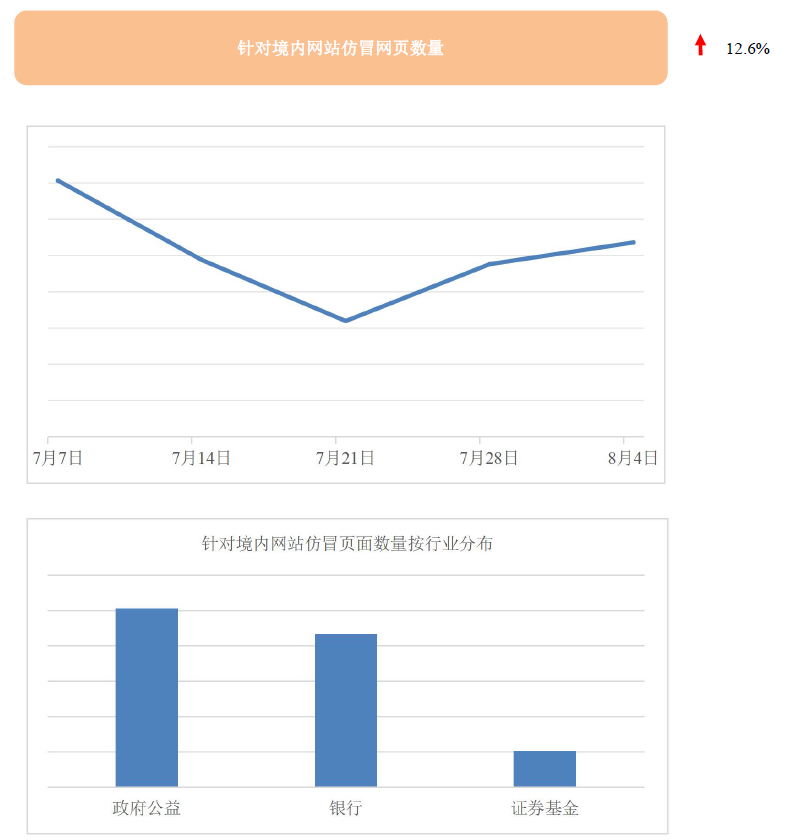Click the 8月4日 axis label

(633, 458)
